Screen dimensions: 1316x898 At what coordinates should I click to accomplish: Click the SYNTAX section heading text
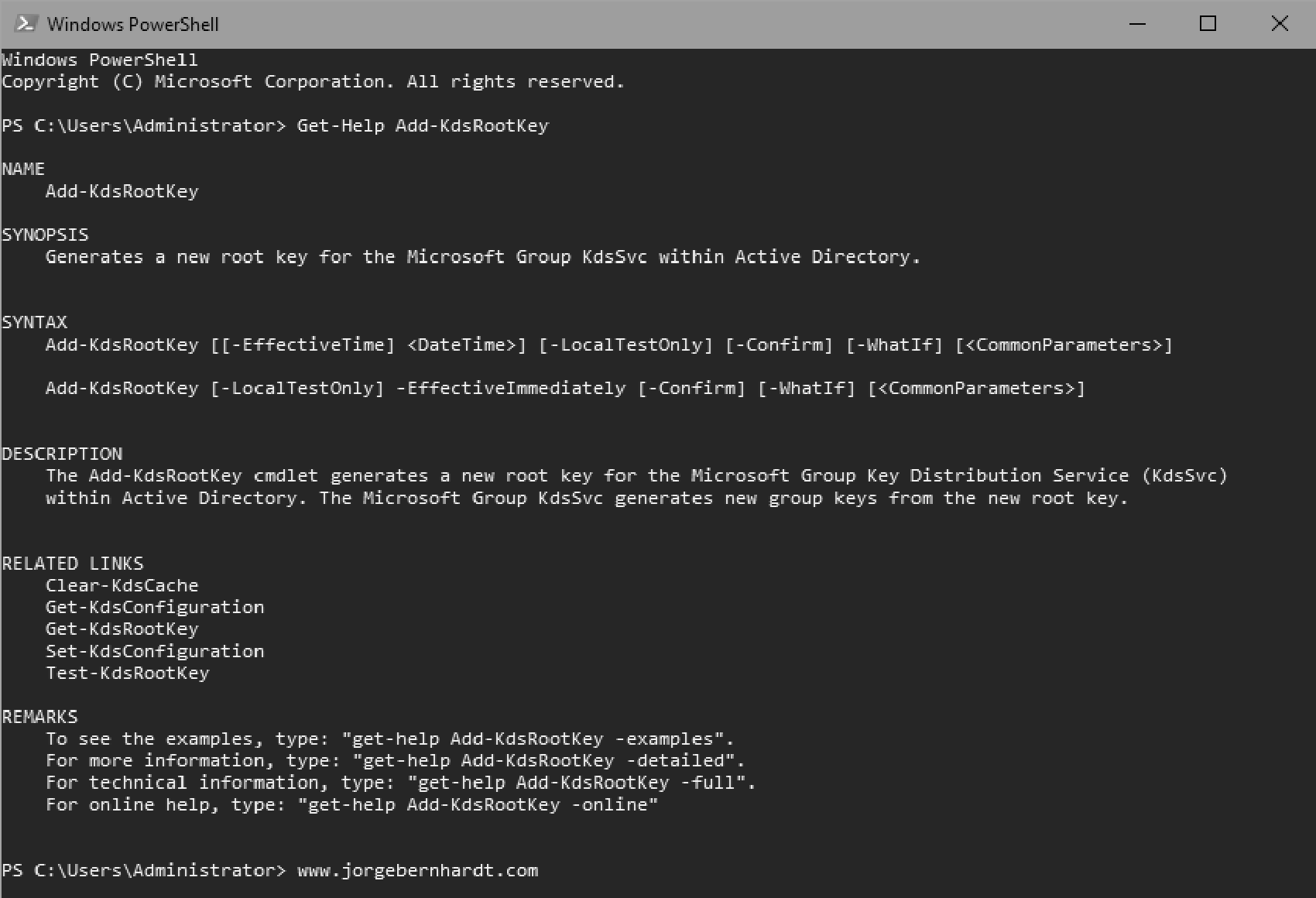tap(35, 322)
